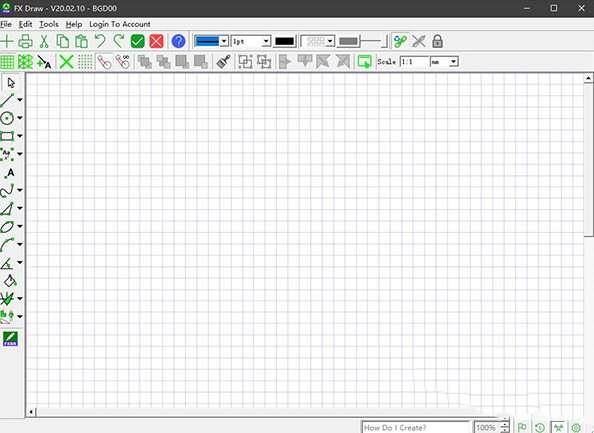Open the fill pattern dropdown
This screenshot has width=594, height=433.
(x=330, y=41)
